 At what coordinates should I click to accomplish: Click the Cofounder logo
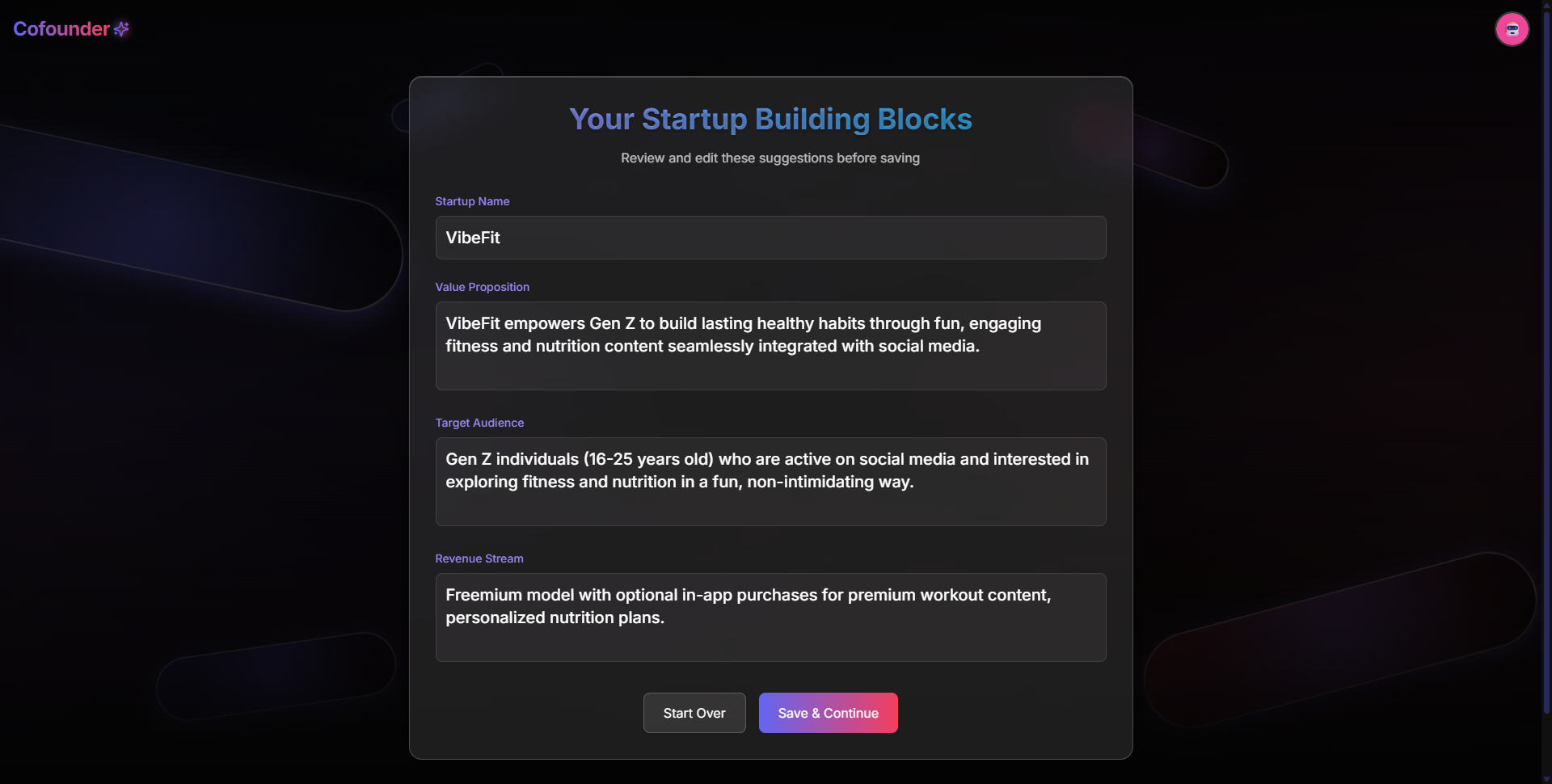tap(60, 28)
